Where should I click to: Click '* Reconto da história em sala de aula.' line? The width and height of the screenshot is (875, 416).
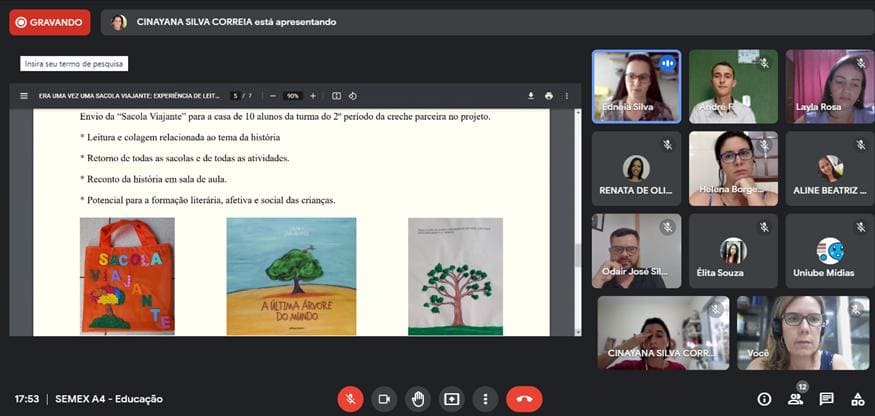pos(153,179)
